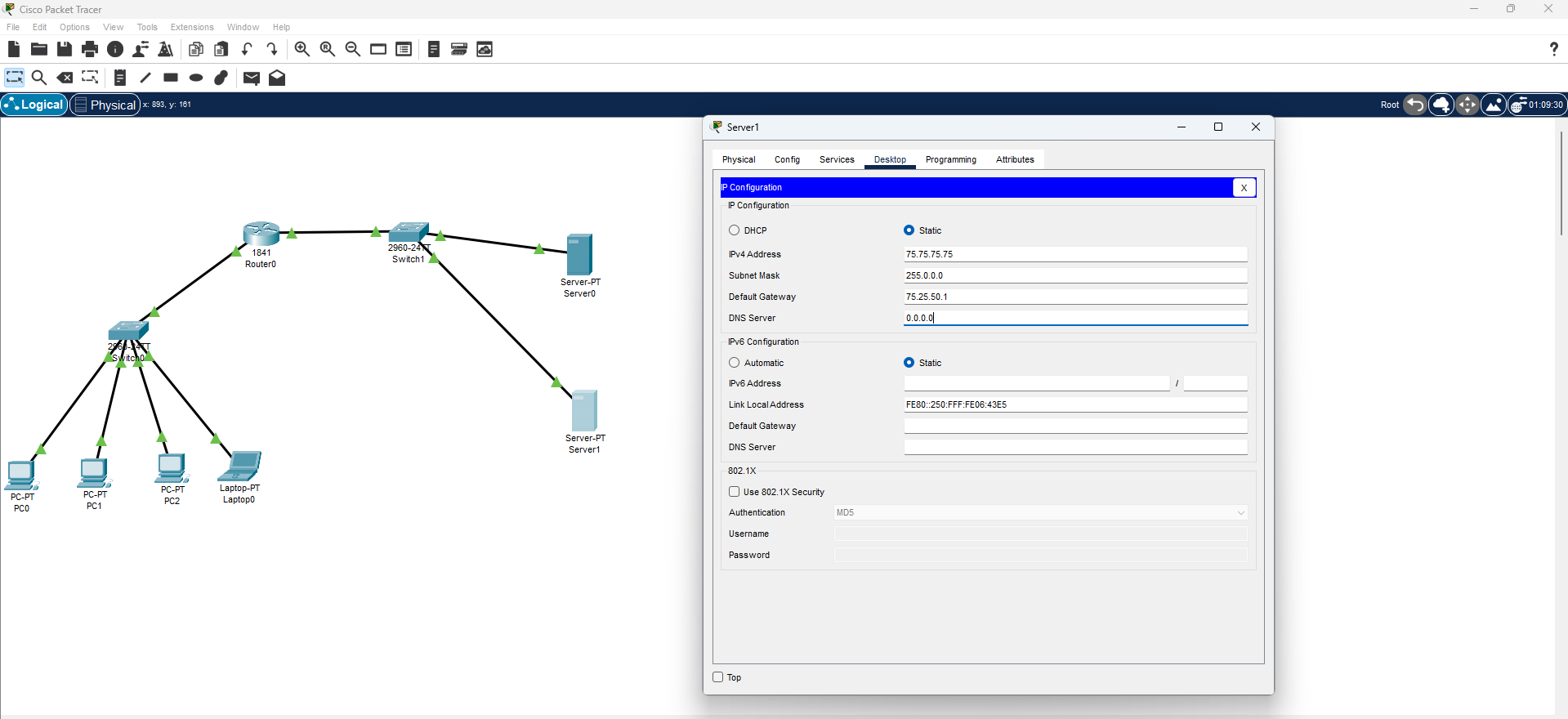This screenshot has height=719, width=1568.
Task: Add a Complex PDU with the open envelope
Action: coord(277,78)
